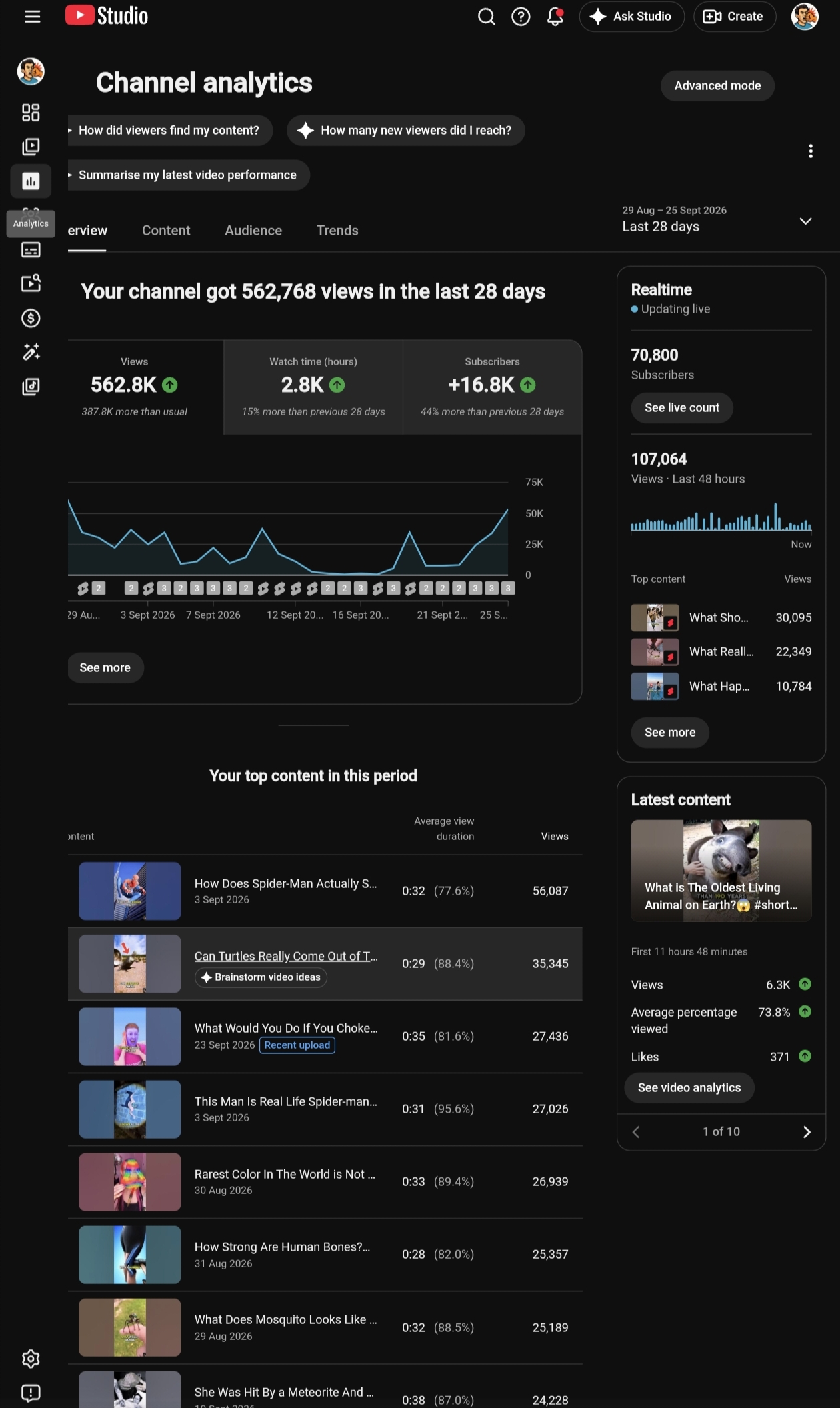
Task: Open the help question mark icon
Action: (x=521, y=17)
